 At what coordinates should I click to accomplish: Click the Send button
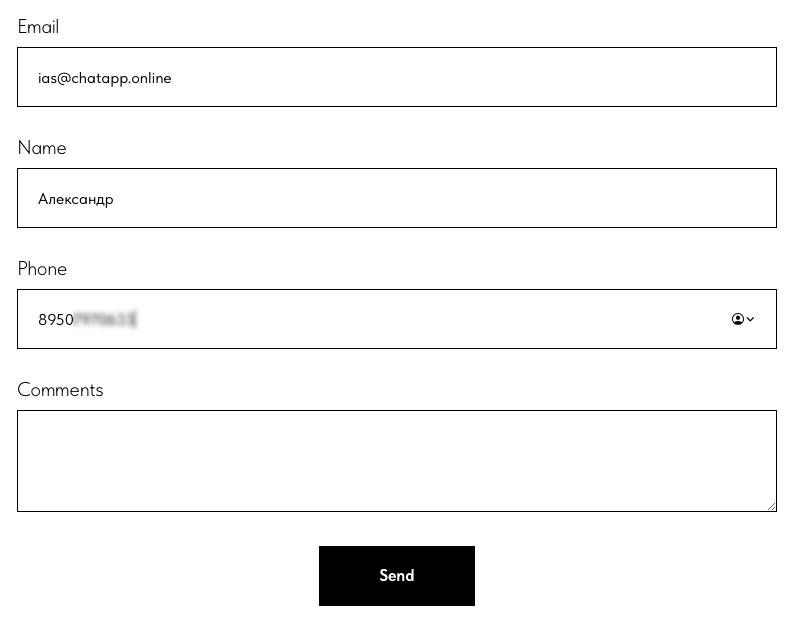(x=396, y=576)
